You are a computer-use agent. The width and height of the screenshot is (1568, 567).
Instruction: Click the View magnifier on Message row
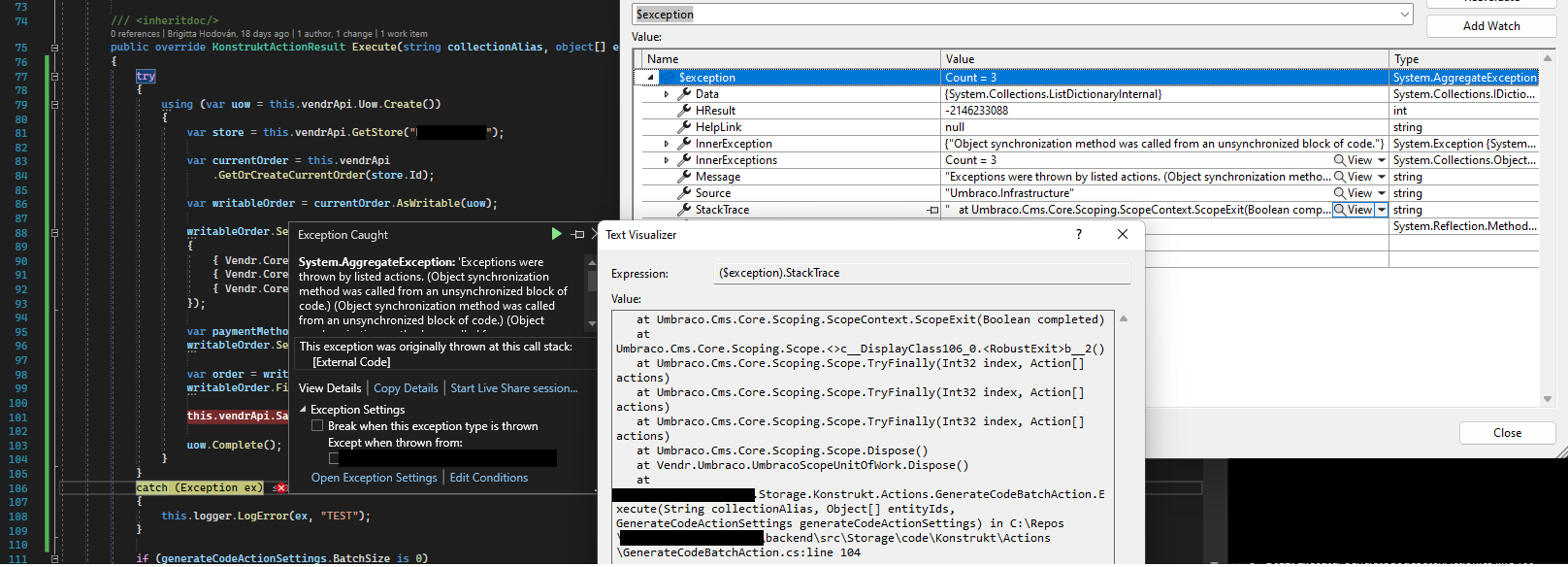[1340, 177]
